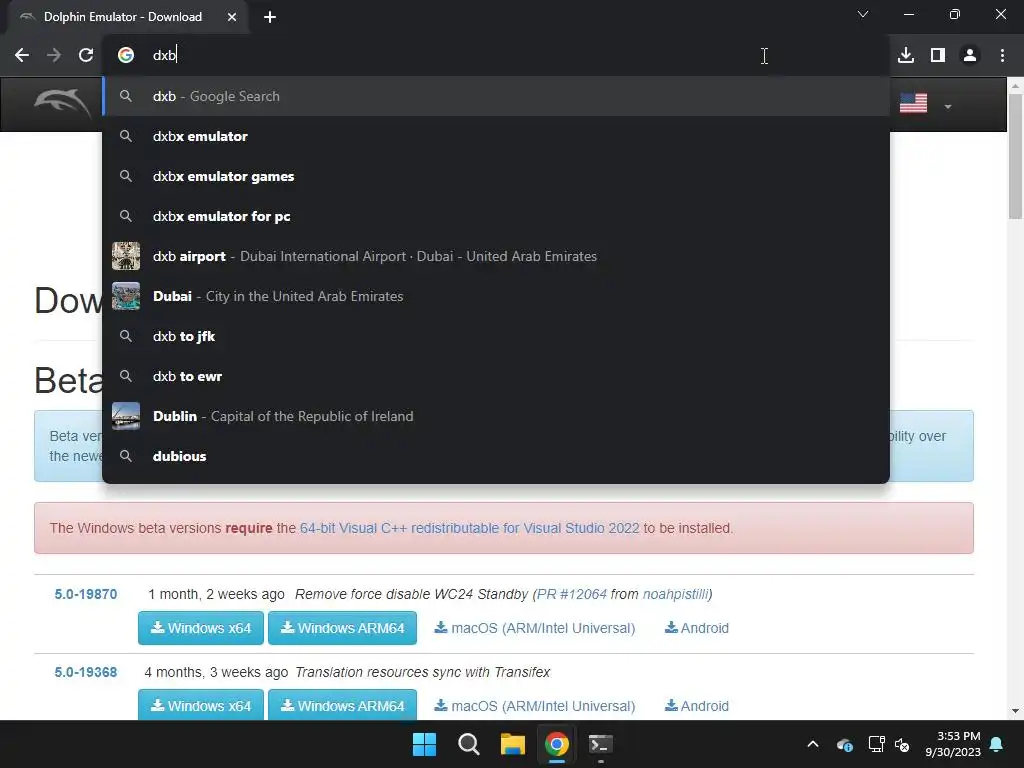Select the 'Dubai' city suggestion
1024x768 pixels.
[496, 296]
